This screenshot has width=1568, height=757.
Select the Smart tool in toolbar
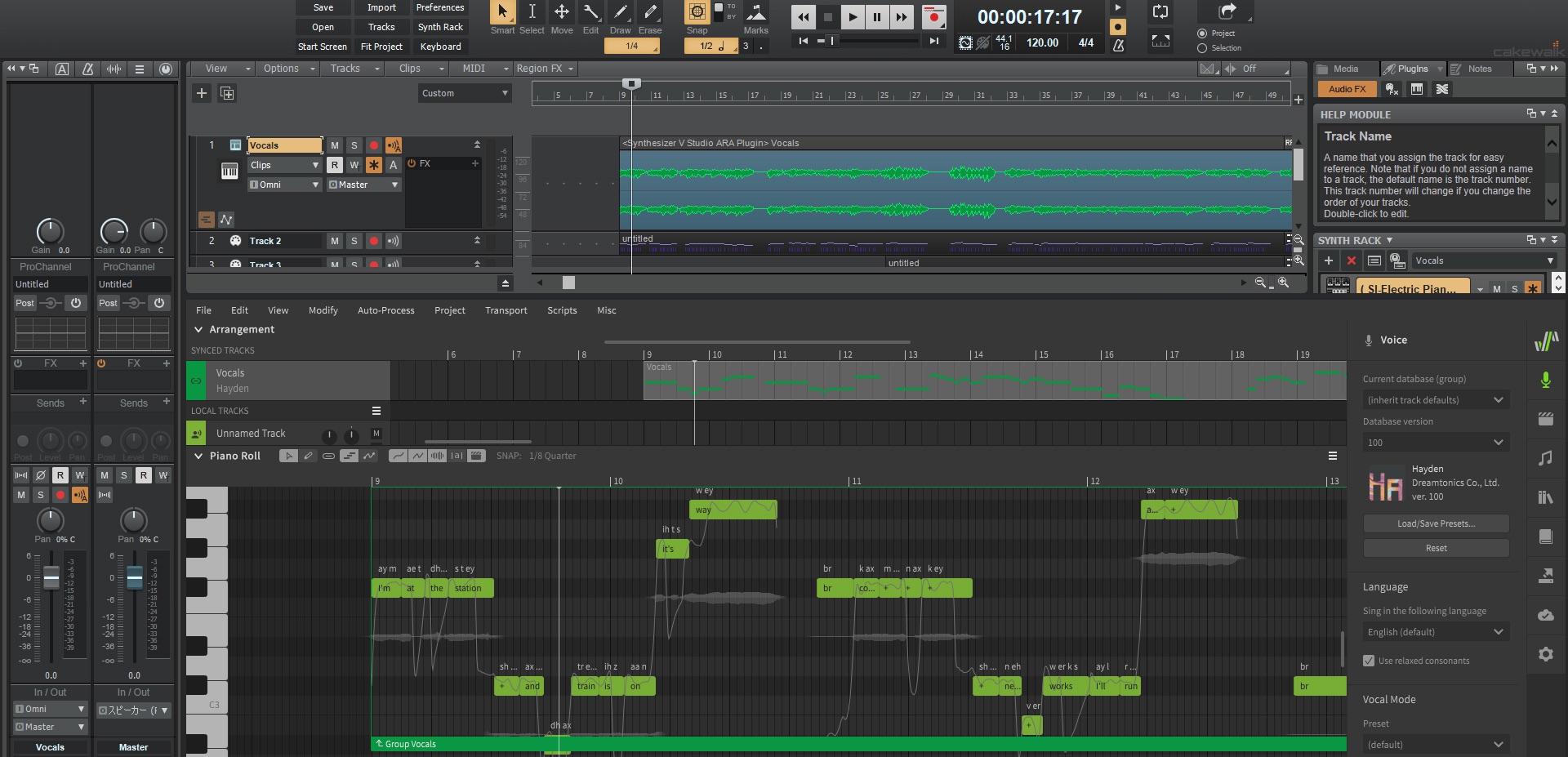[x=502, y=12]
